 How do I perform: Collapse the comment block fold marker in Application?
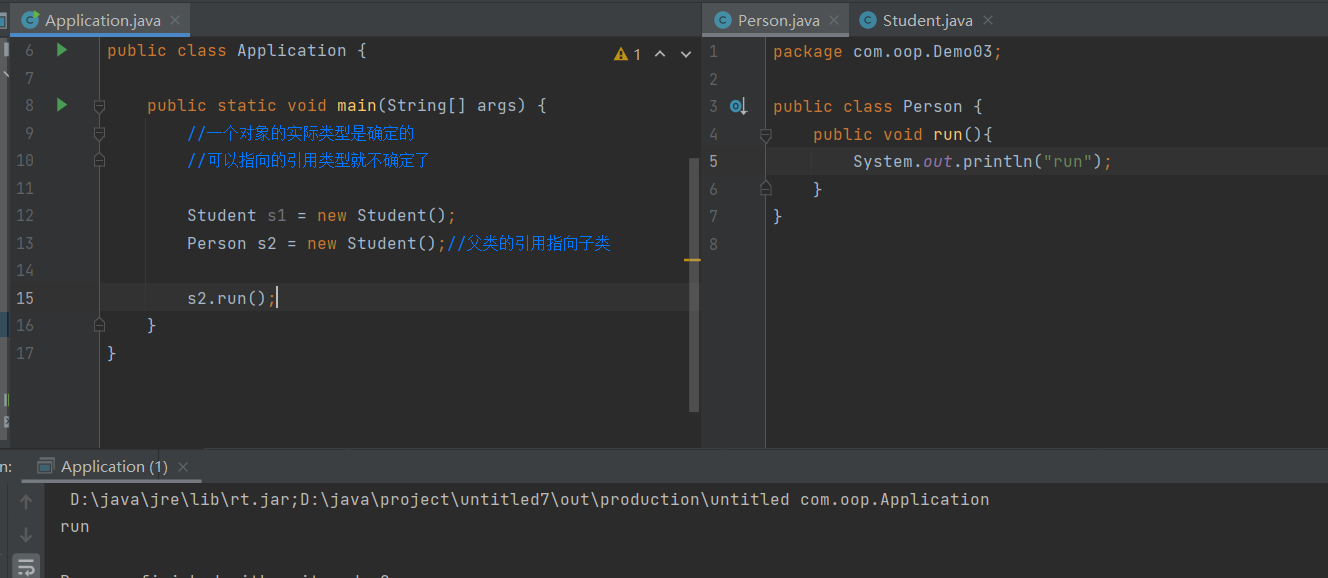(99, 133)
